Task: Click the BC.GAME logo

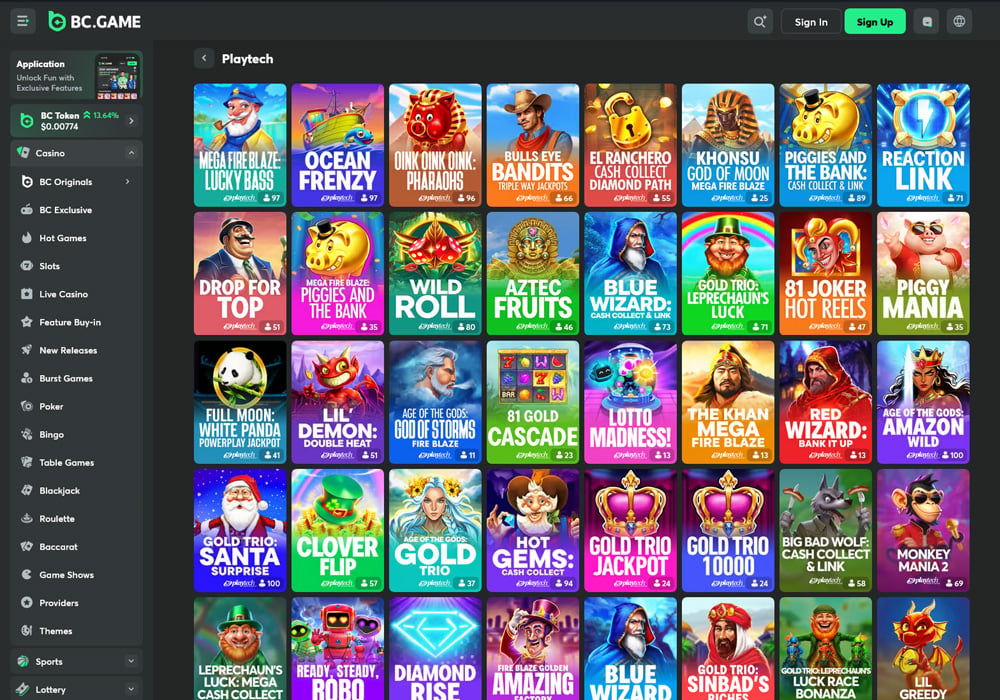Action: click(x=95, y=22)
